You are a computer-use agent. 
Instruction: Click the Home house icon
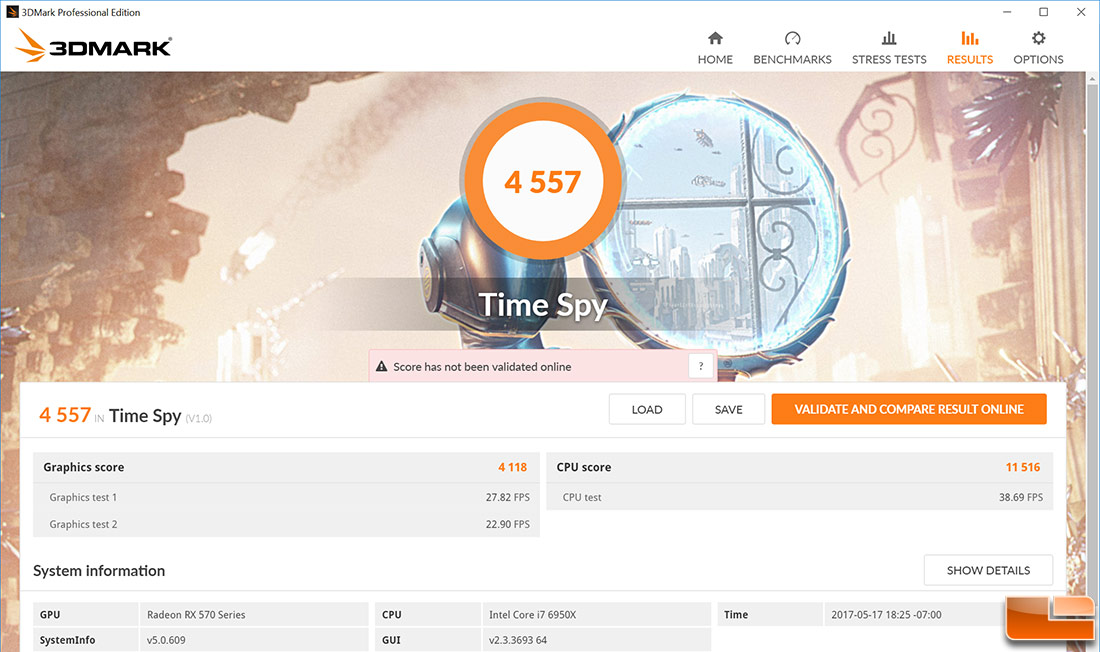click(x=715, y=38)
